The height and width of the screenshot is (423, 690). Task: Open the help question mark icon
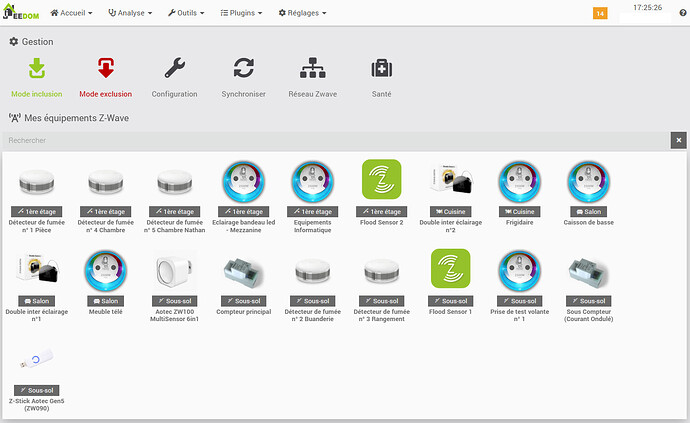683,13
